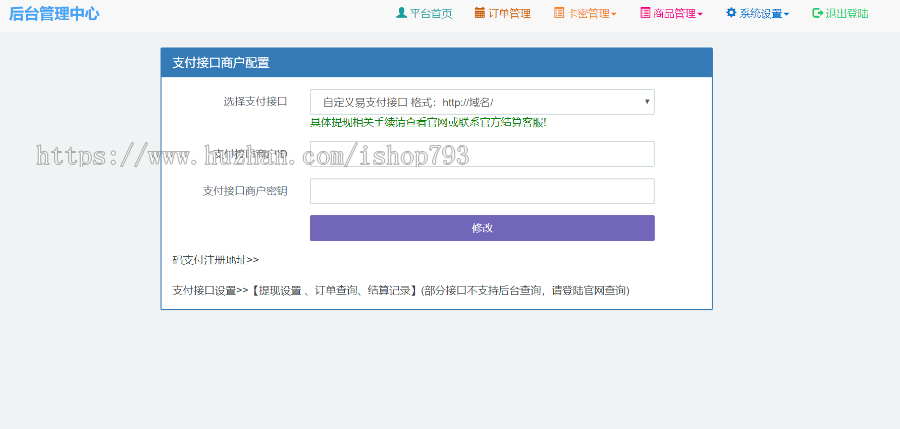
Task: Go to the 平台首页 menu label
Action: coord(431,14)
